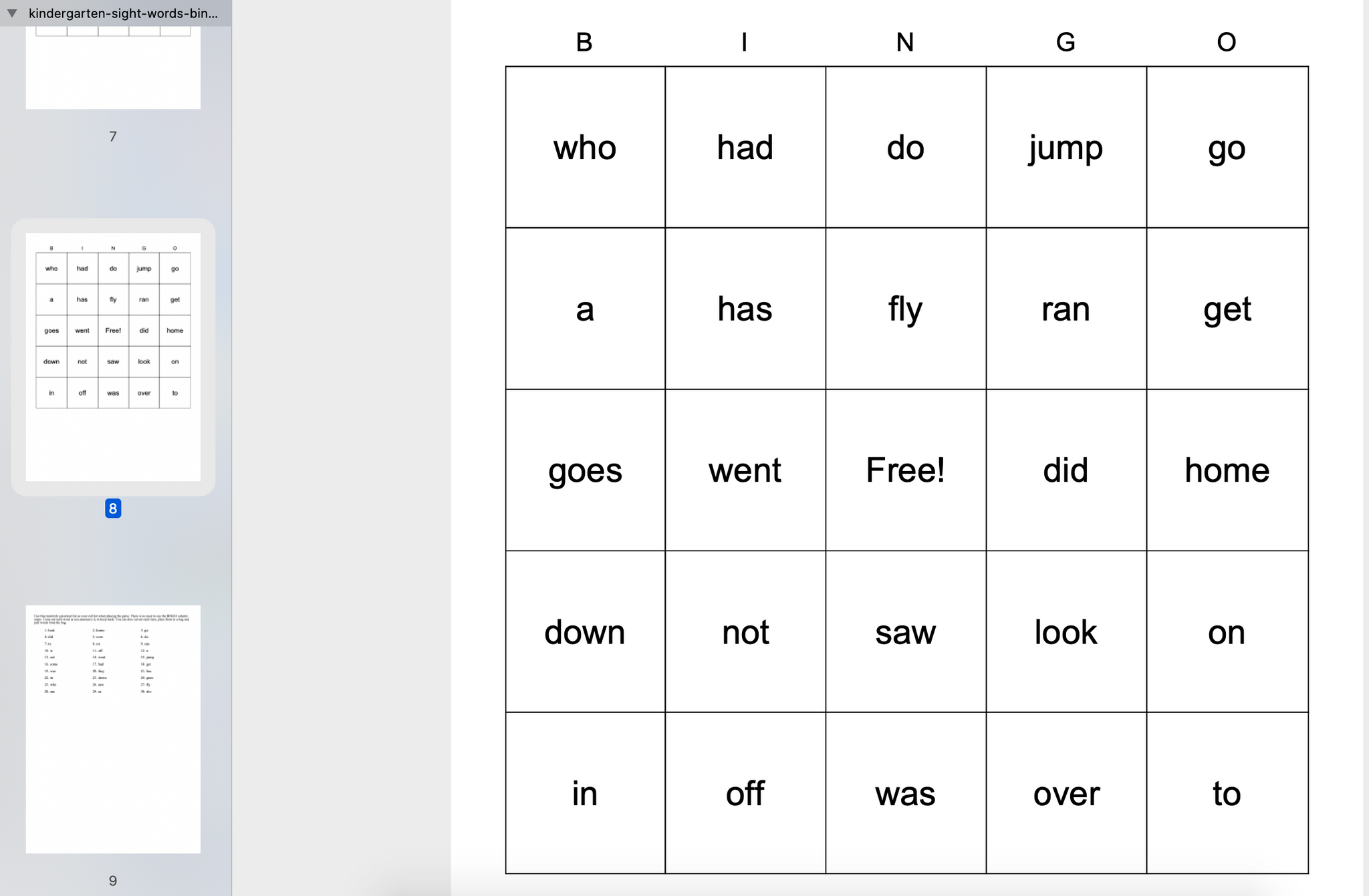Select the word 'over' cell
Screen dimensions: 1369x896
click(1066, 794)
